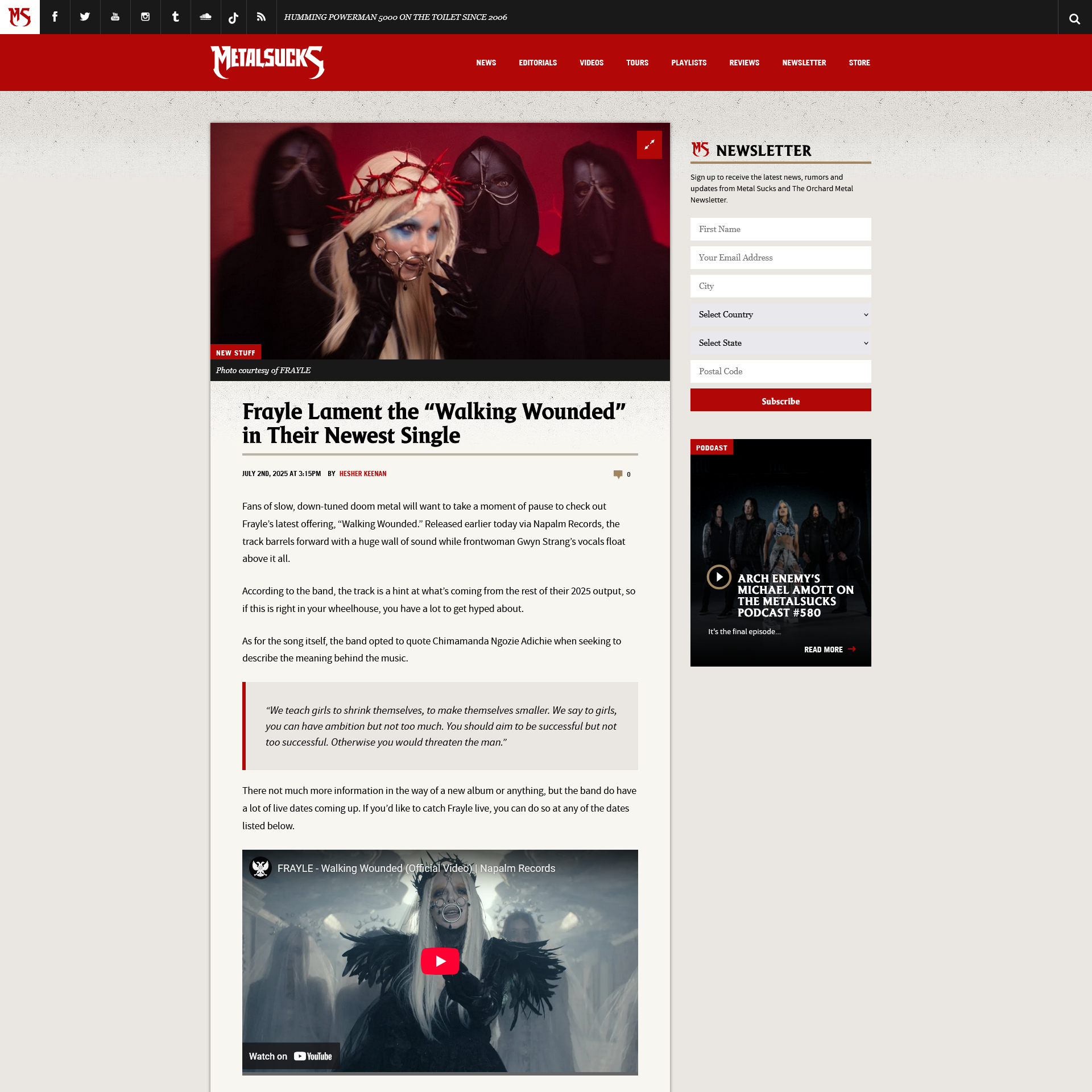Click the "It's the final episode..." text
Viewport: 1092px width, 1092px height.
pyautogui.click(x=744, y=631)
